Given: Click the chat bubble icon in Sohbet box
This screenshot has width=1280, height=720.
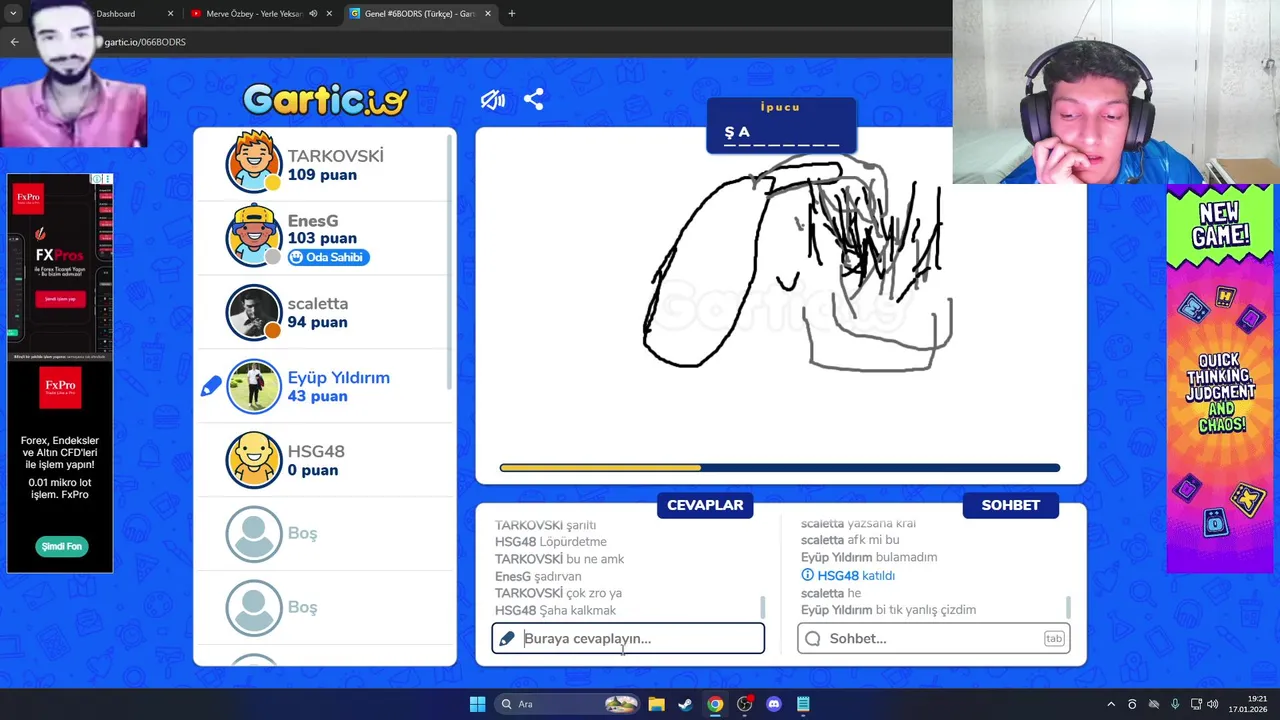Looking at the screenshot, I should 813,638.
